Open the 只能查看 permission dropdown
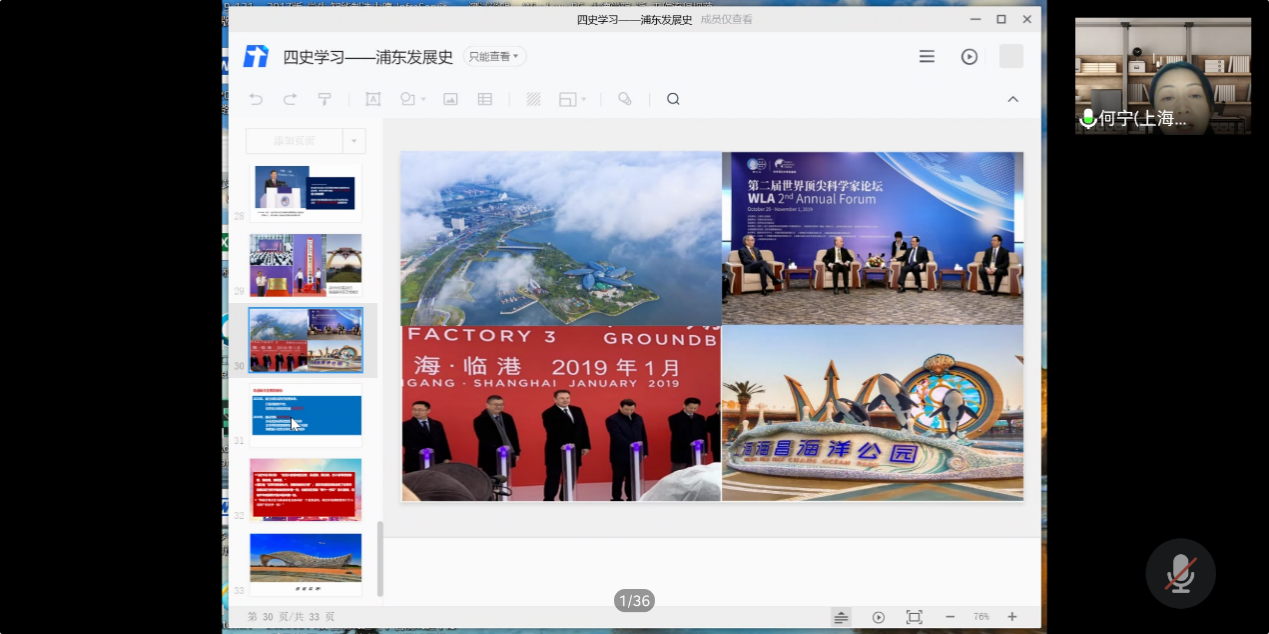Viewport: 1269px width, 634px height. point(494,57)
